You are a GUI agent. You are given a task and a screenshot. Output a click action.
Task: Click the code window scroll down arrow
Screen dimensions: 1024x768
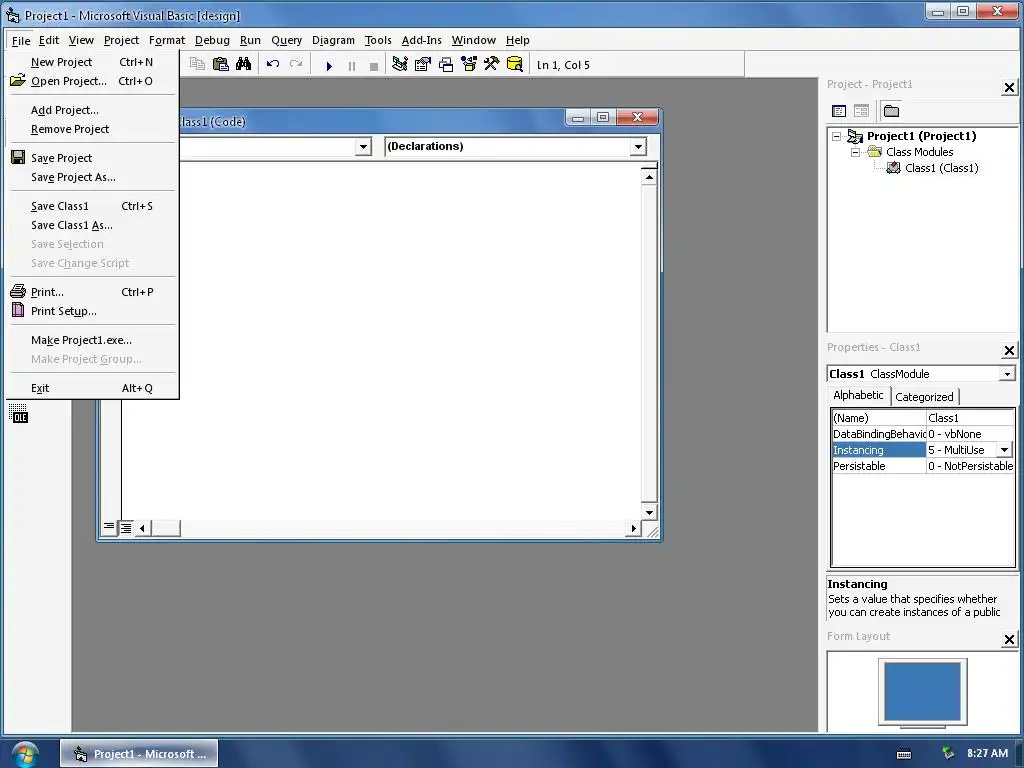coord(649,512)
